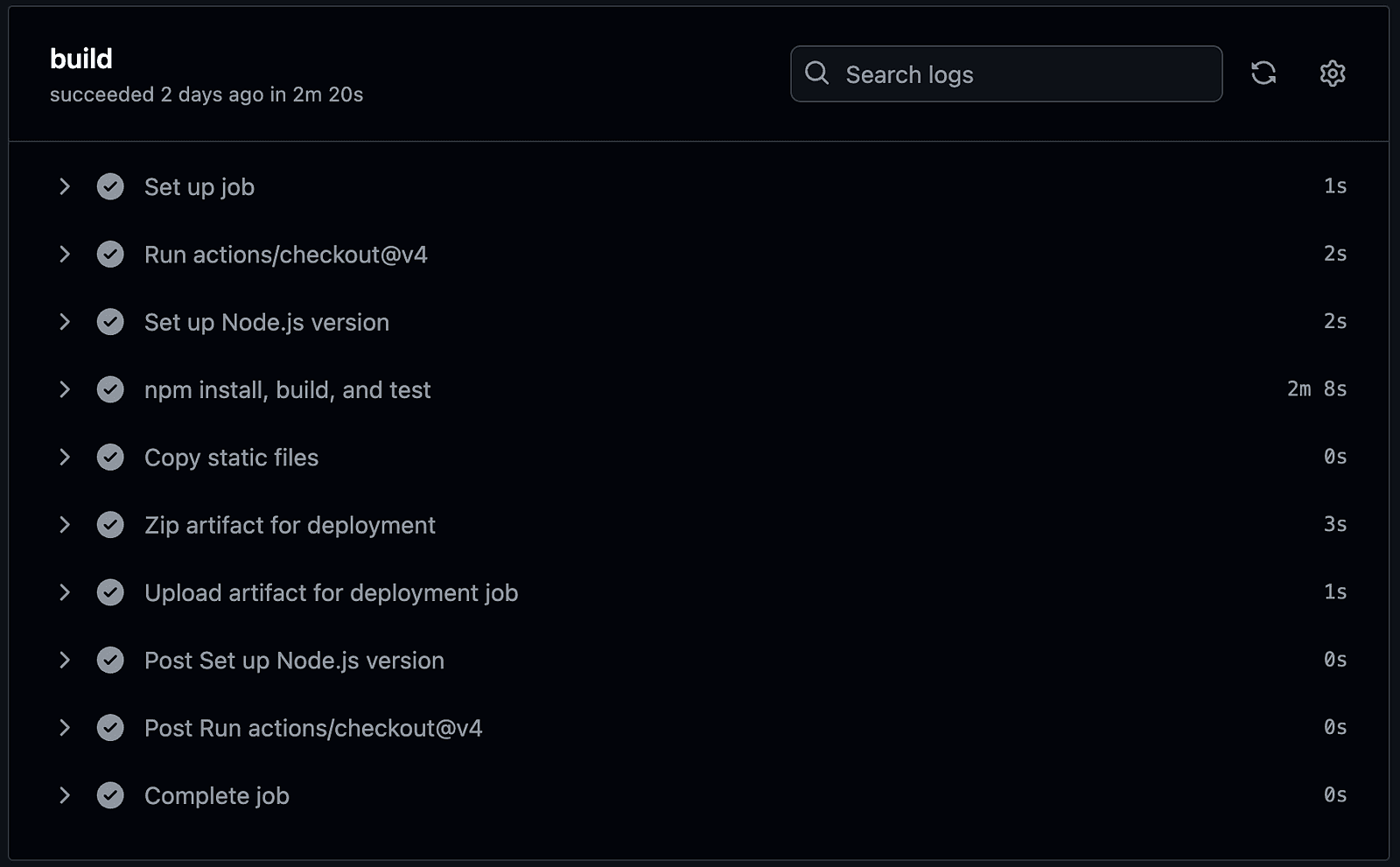This screenshot has height=867, width=1400.
Task: Click status icon for Upload artifact step
Action: 110,592
